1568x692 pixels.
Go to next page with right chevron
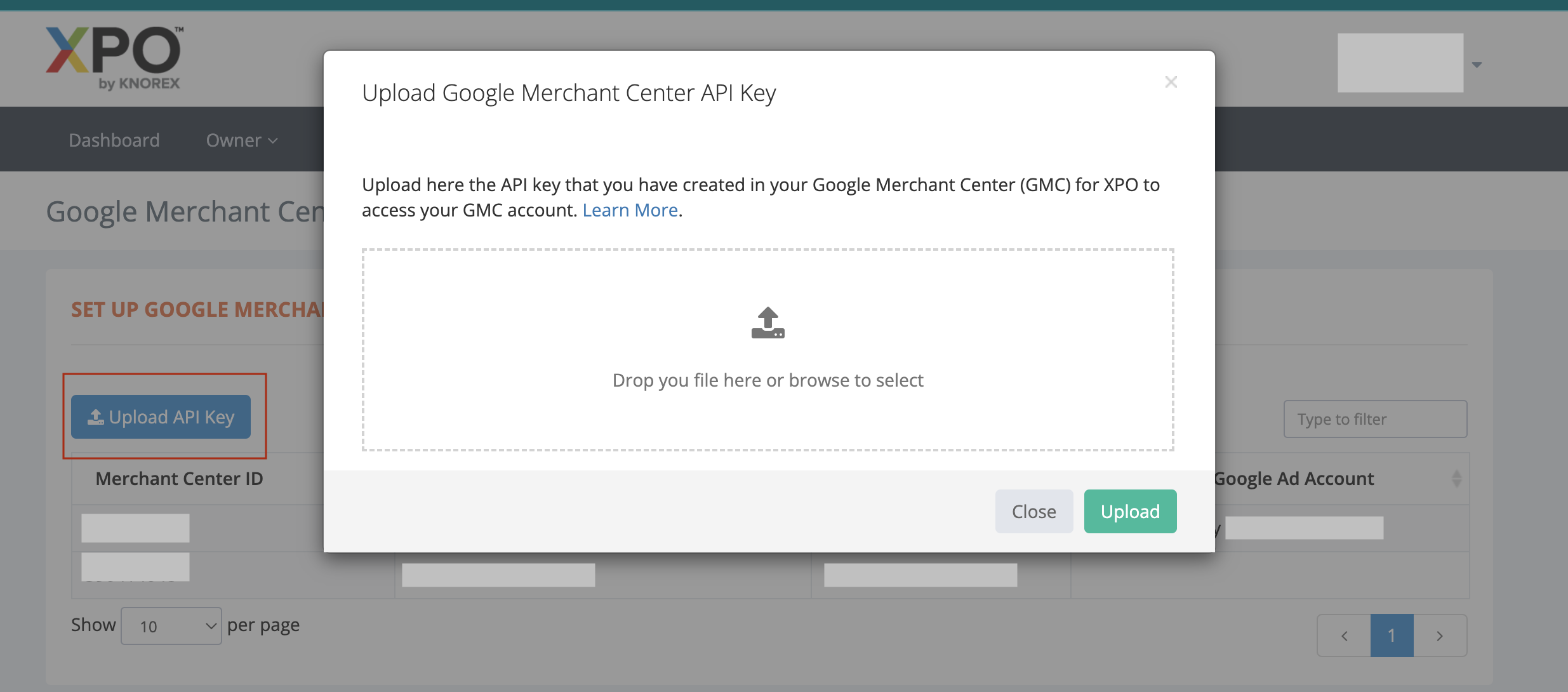(1440, 635)
